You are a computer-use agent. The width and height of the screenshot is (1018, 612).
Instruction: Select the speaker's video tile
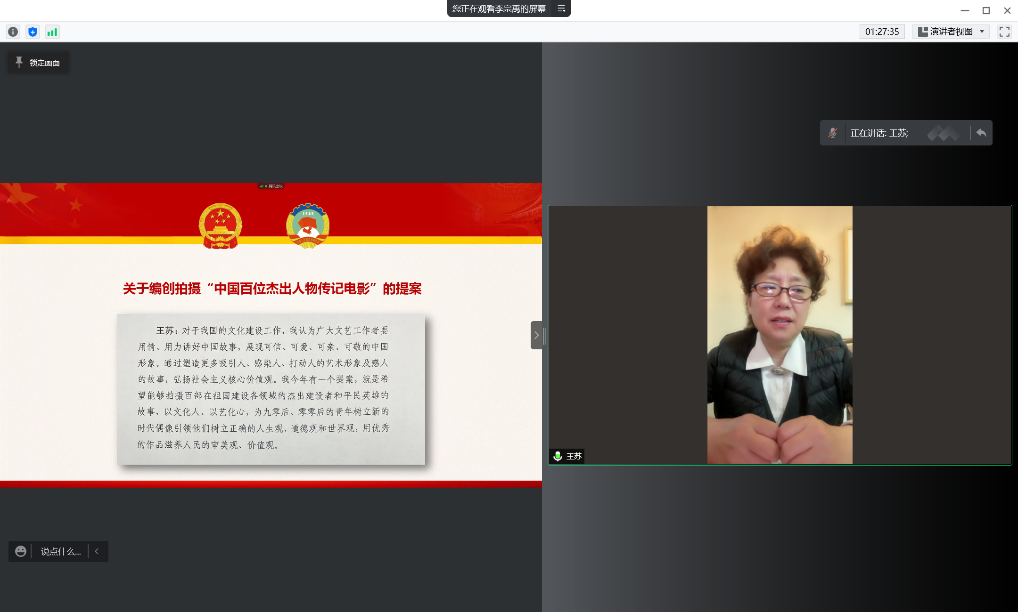(779, 335)
